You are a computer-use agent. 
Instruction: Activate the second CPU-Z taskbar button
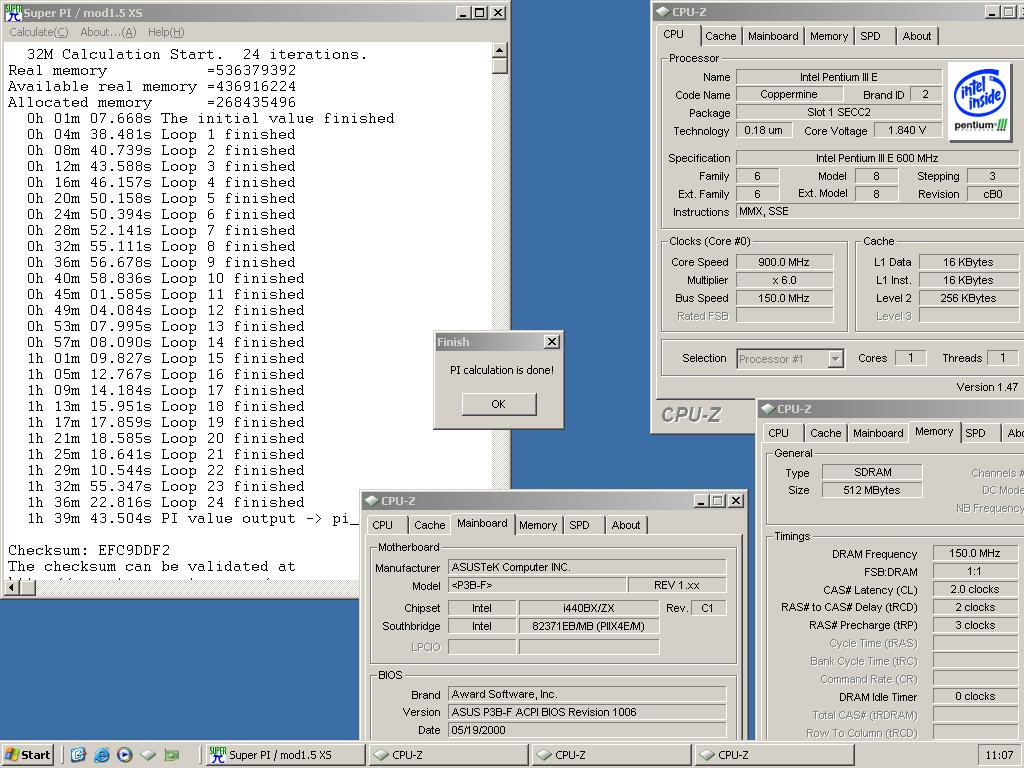click(611, 755)
